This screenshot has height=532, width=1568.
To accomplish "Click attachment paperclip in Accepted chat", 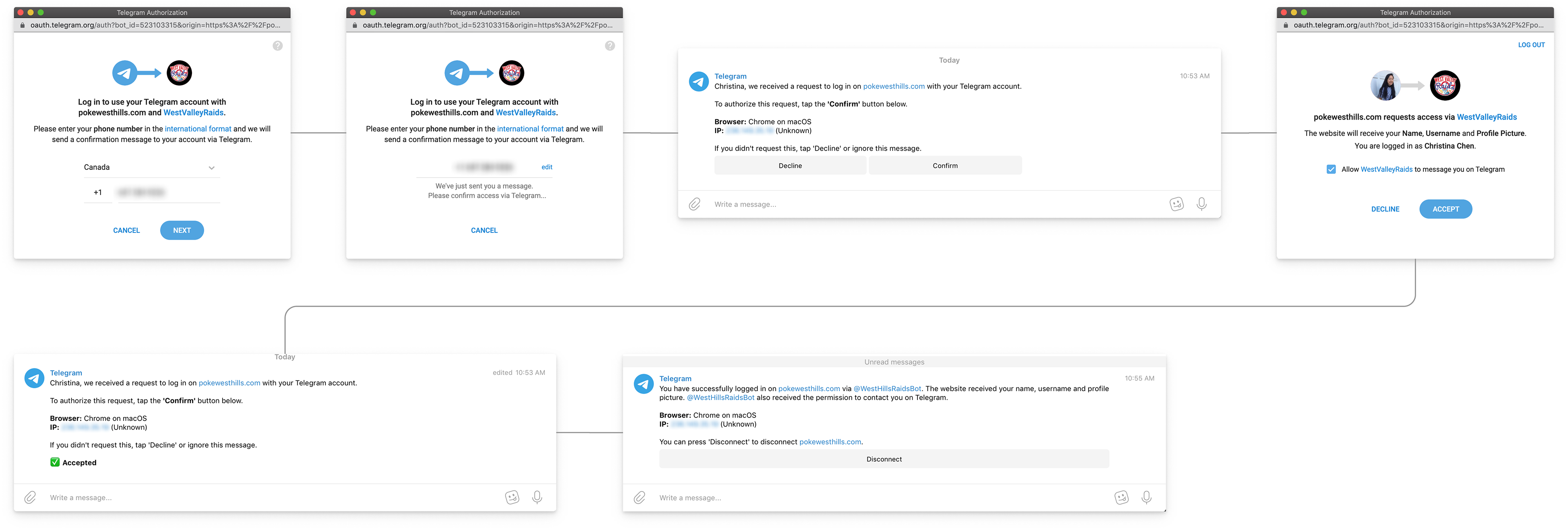I will click(30, 497).
